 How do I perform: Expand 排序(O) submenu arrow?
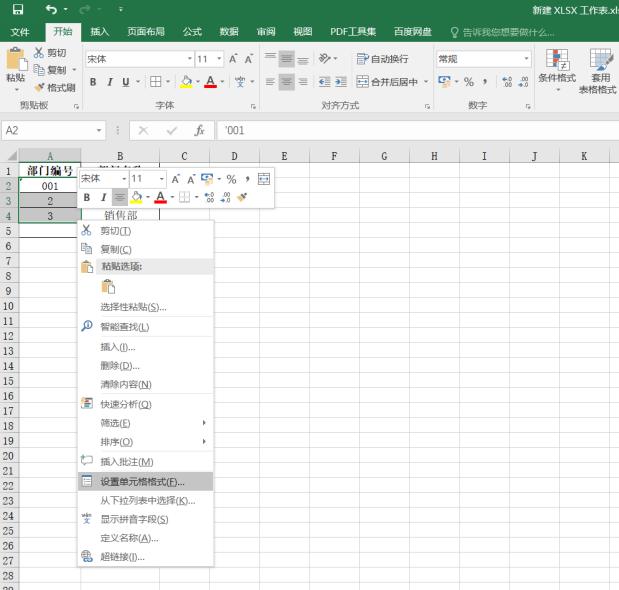tap(204, 441)
